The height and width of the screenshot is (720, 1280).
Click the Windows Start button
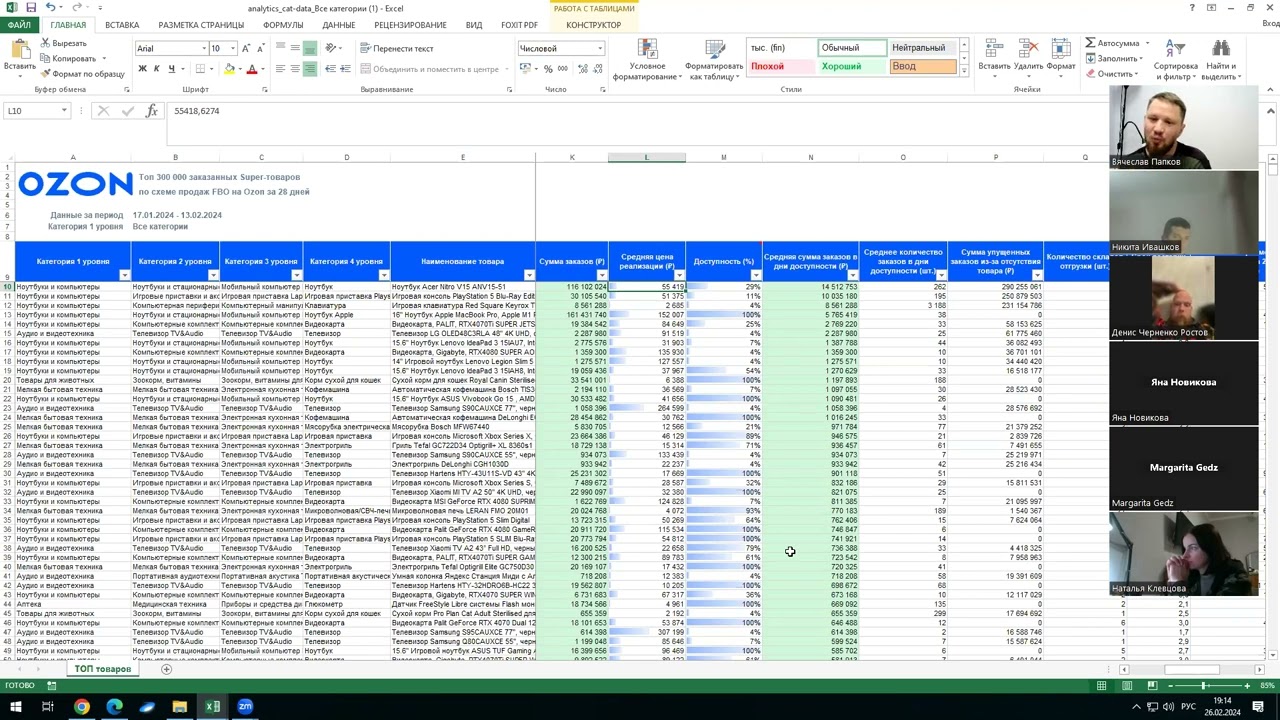pos(15,707)
